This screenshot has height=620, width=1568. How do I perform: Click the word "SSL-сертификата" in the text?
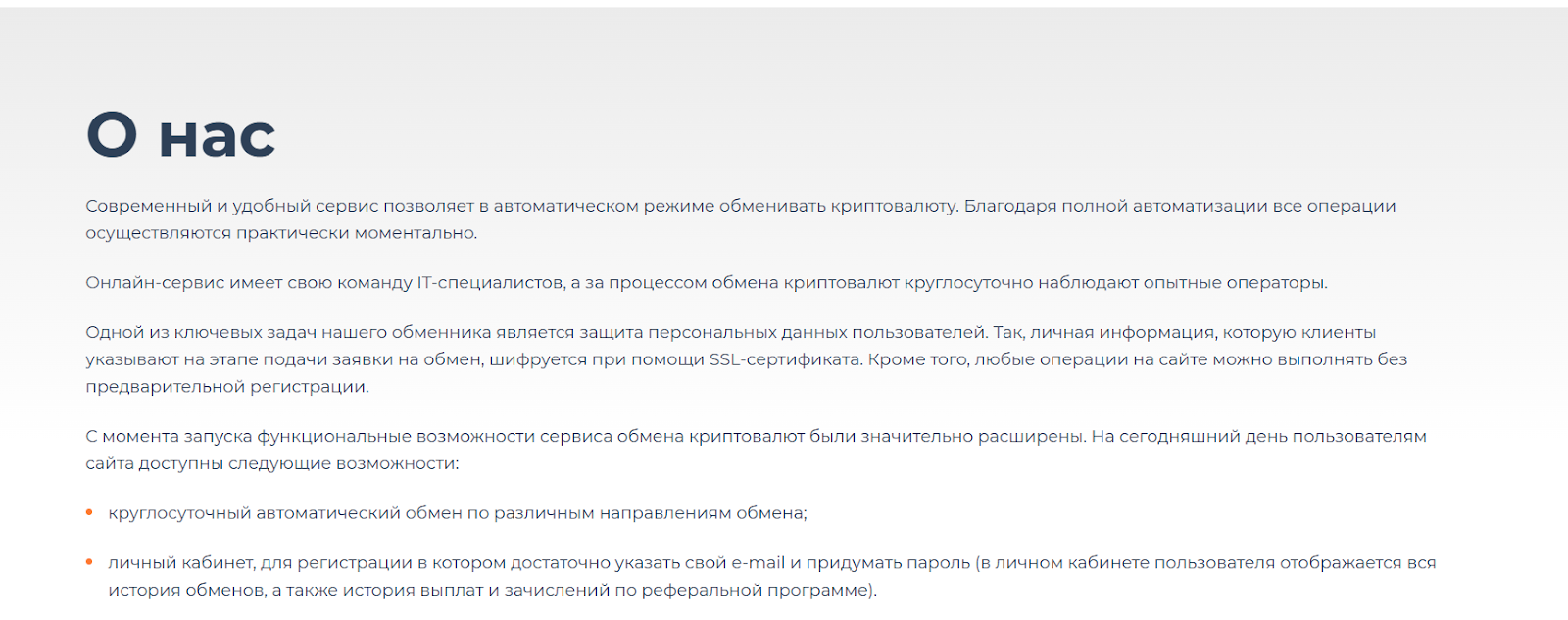tap(786, 359)
